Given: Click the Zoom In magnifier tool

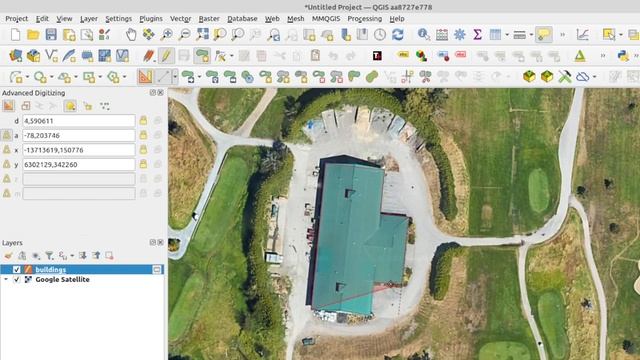Looking at the screenshot, I should 166,35.
